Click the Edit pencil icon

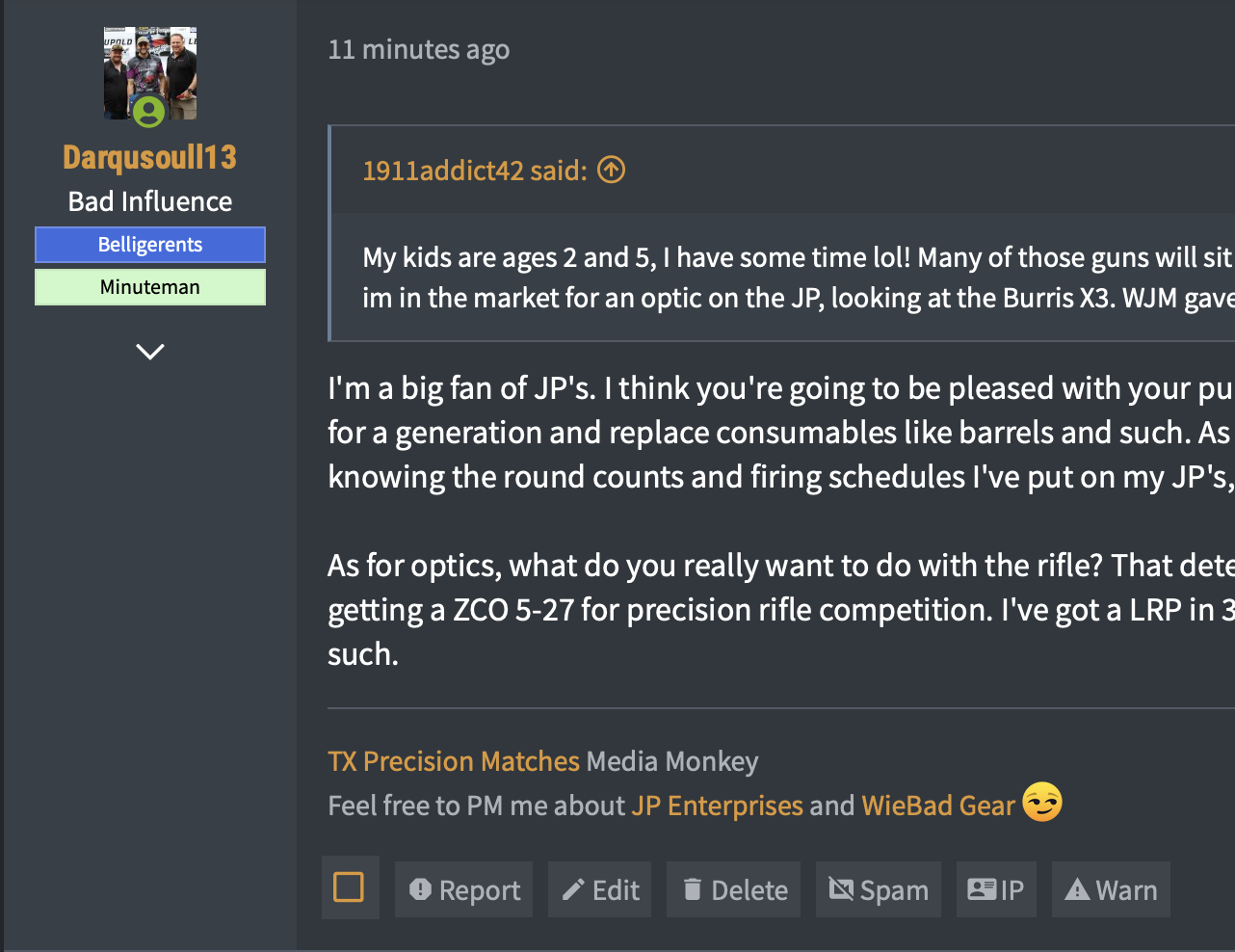click(x=574, y=889)
